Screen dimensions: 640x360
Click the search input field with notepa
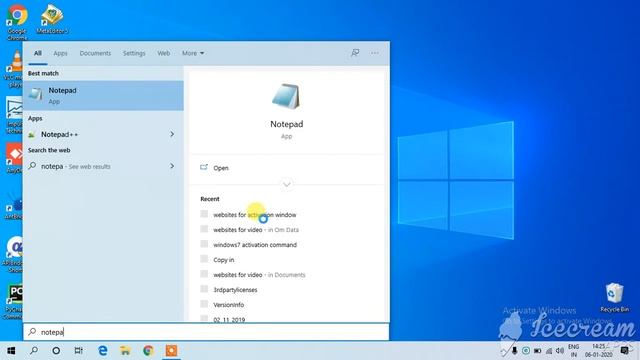[x=206, y=332]
